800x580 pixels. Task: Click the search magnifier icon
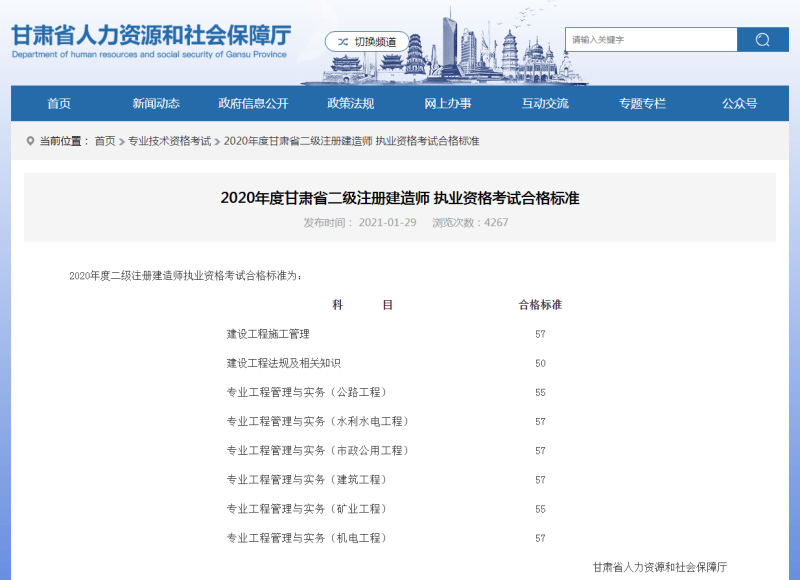tap(762, 39)
